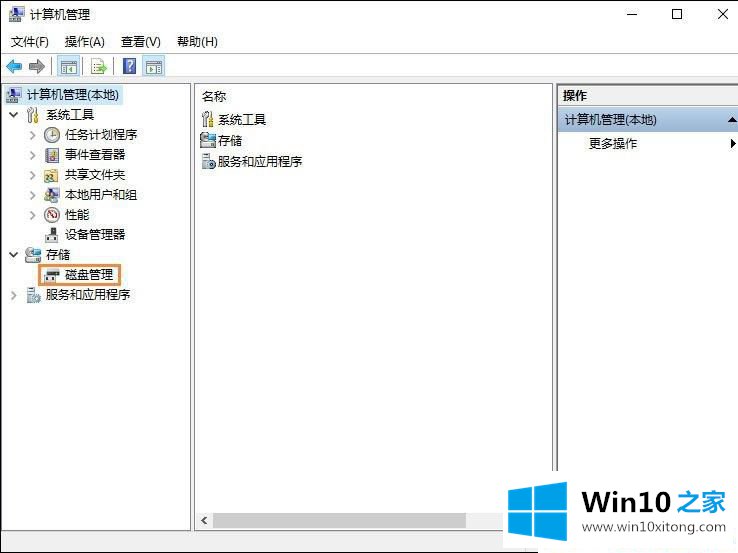Toggle the show/hide console tree icon
The width and height of the screenshot is (738, 553).
pos(69,67)
